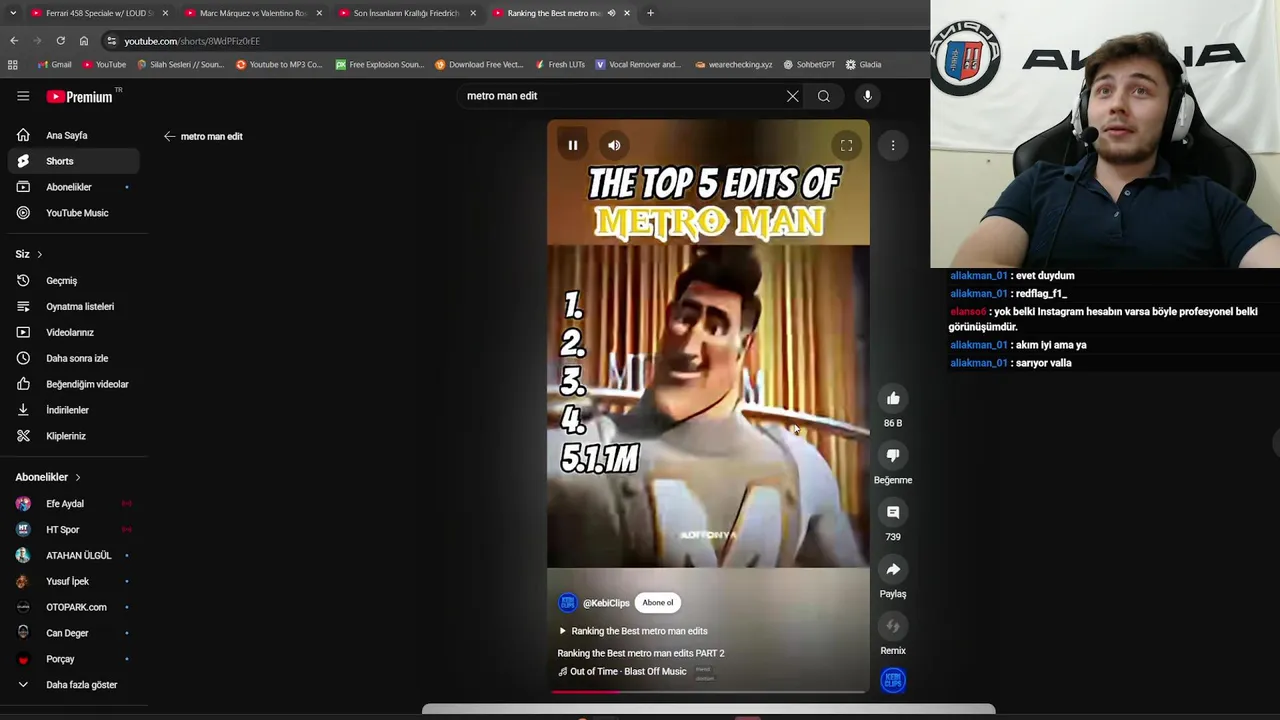Like the Short with thumbs up
Viewport: 1280px width, 720px height.
893,399
